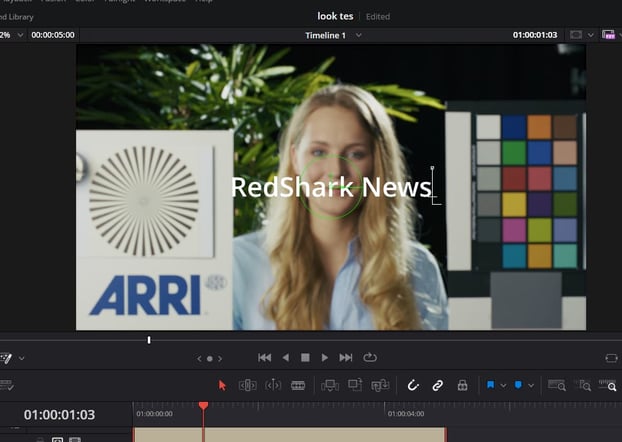Open the marker color dropdown arrow

tap(531, 385)
